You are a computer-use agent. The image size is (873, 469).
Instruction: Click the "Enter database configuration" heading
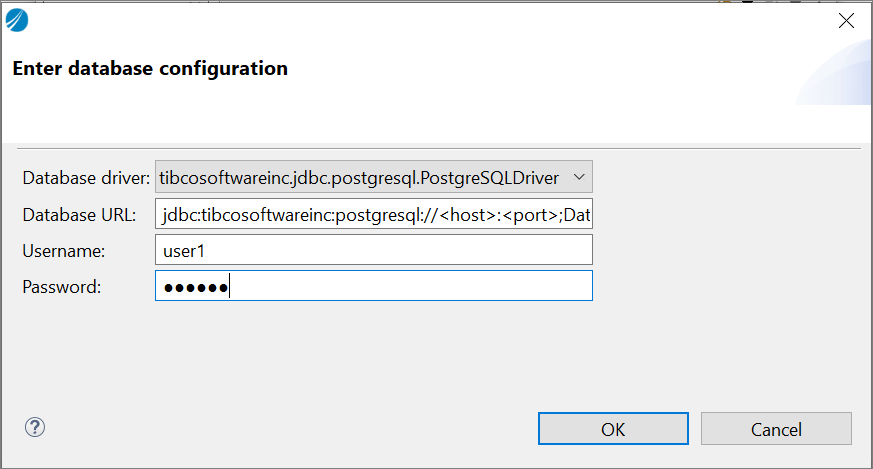tap(150, 69)
